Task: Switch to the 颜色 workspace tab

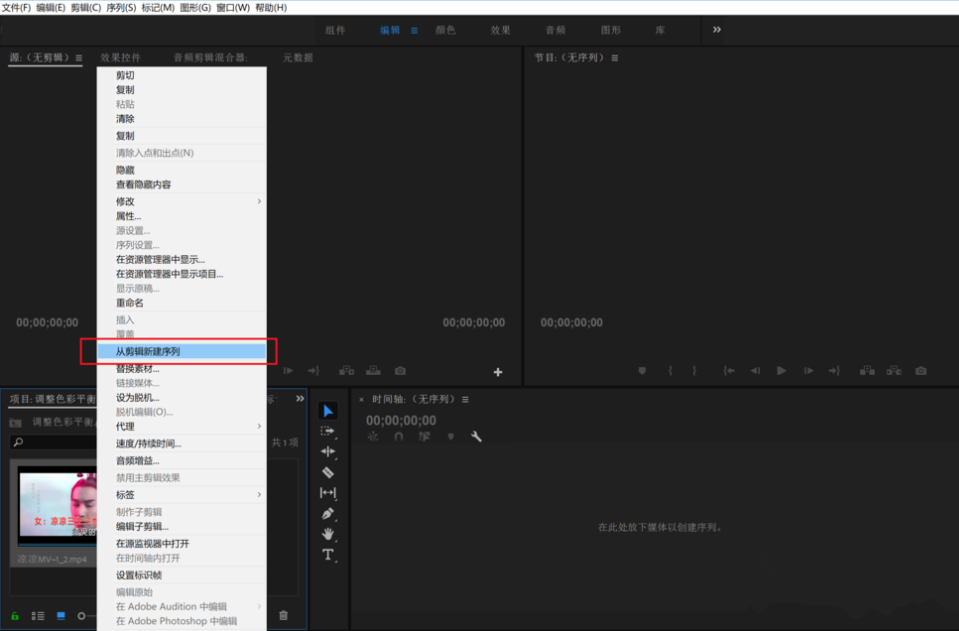Action: 445,30
